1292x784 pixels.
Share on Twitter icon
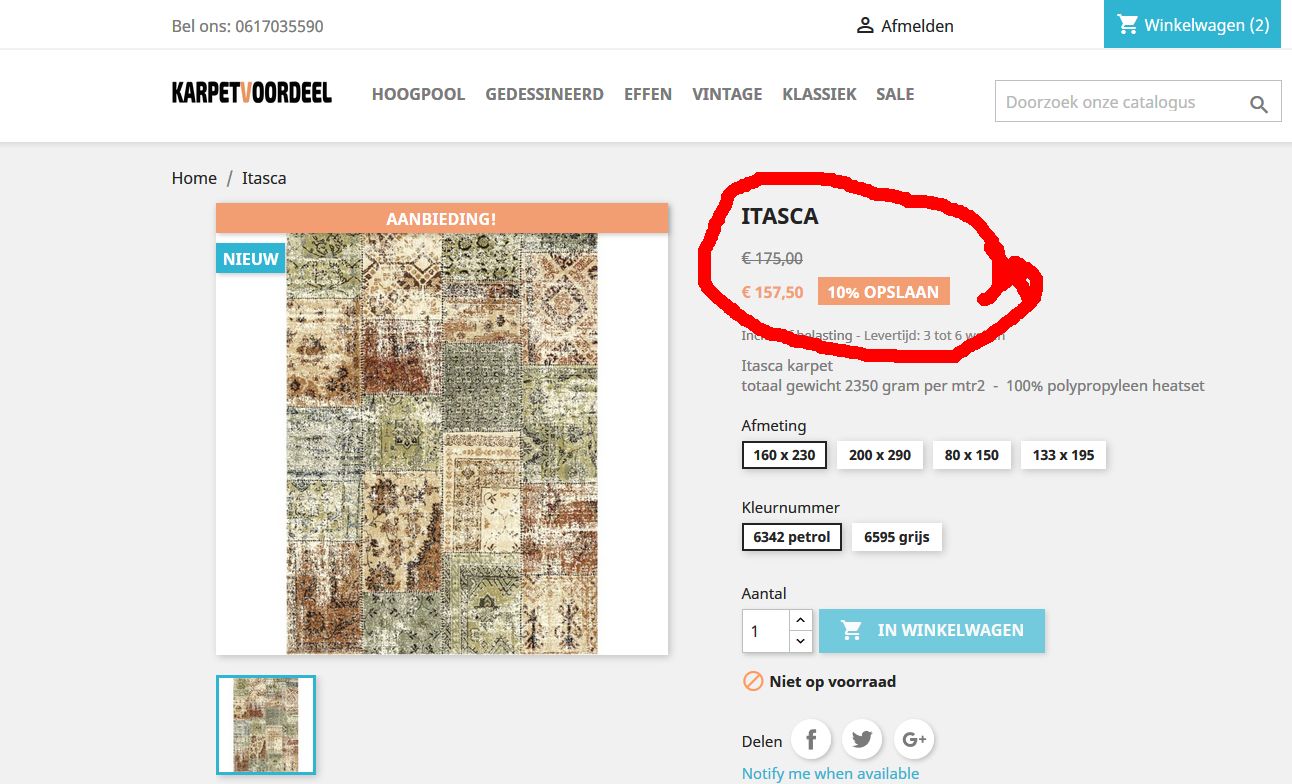863,740
